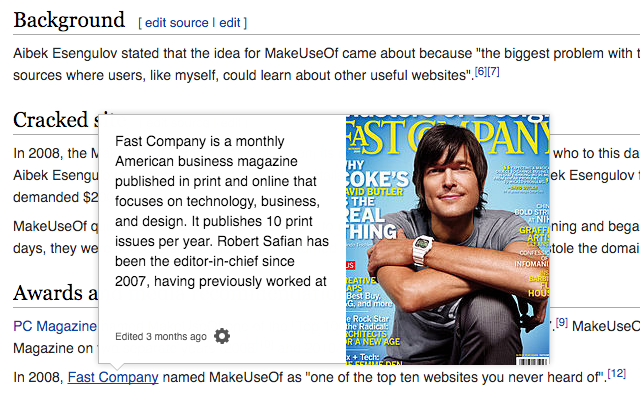Follow the Fast Company link in last sentence
The image size is (640, 398).
(x=113, y=377)
